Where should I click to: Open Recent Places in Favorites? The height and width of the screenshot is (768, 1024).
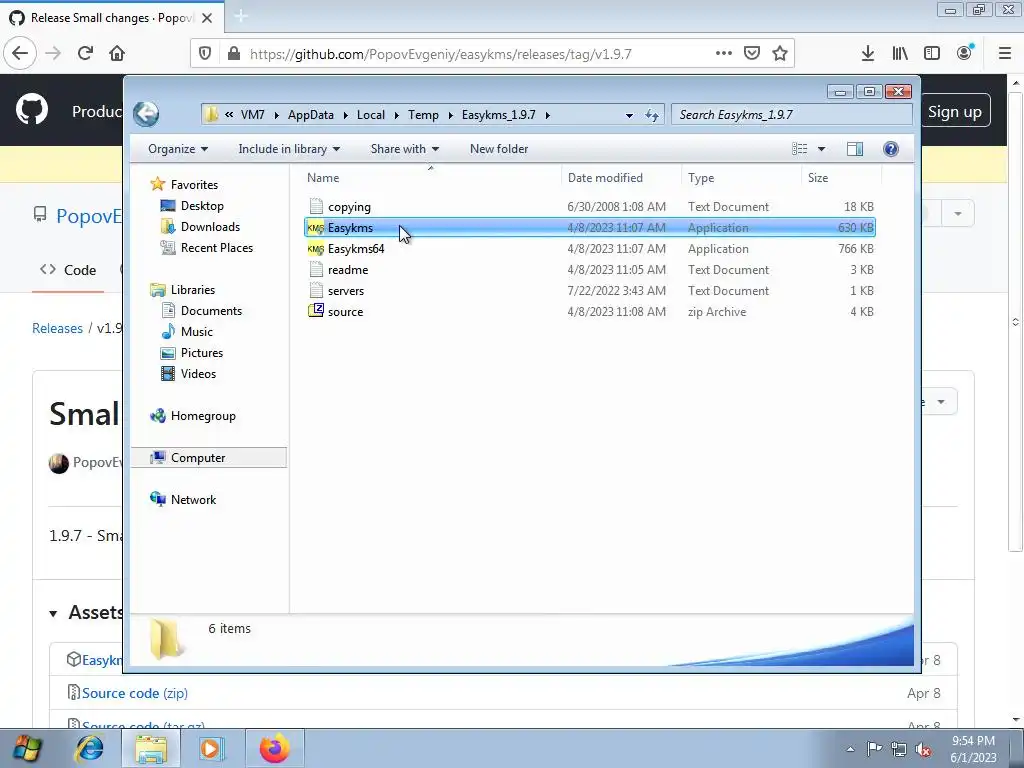click(x=217, y=248)
